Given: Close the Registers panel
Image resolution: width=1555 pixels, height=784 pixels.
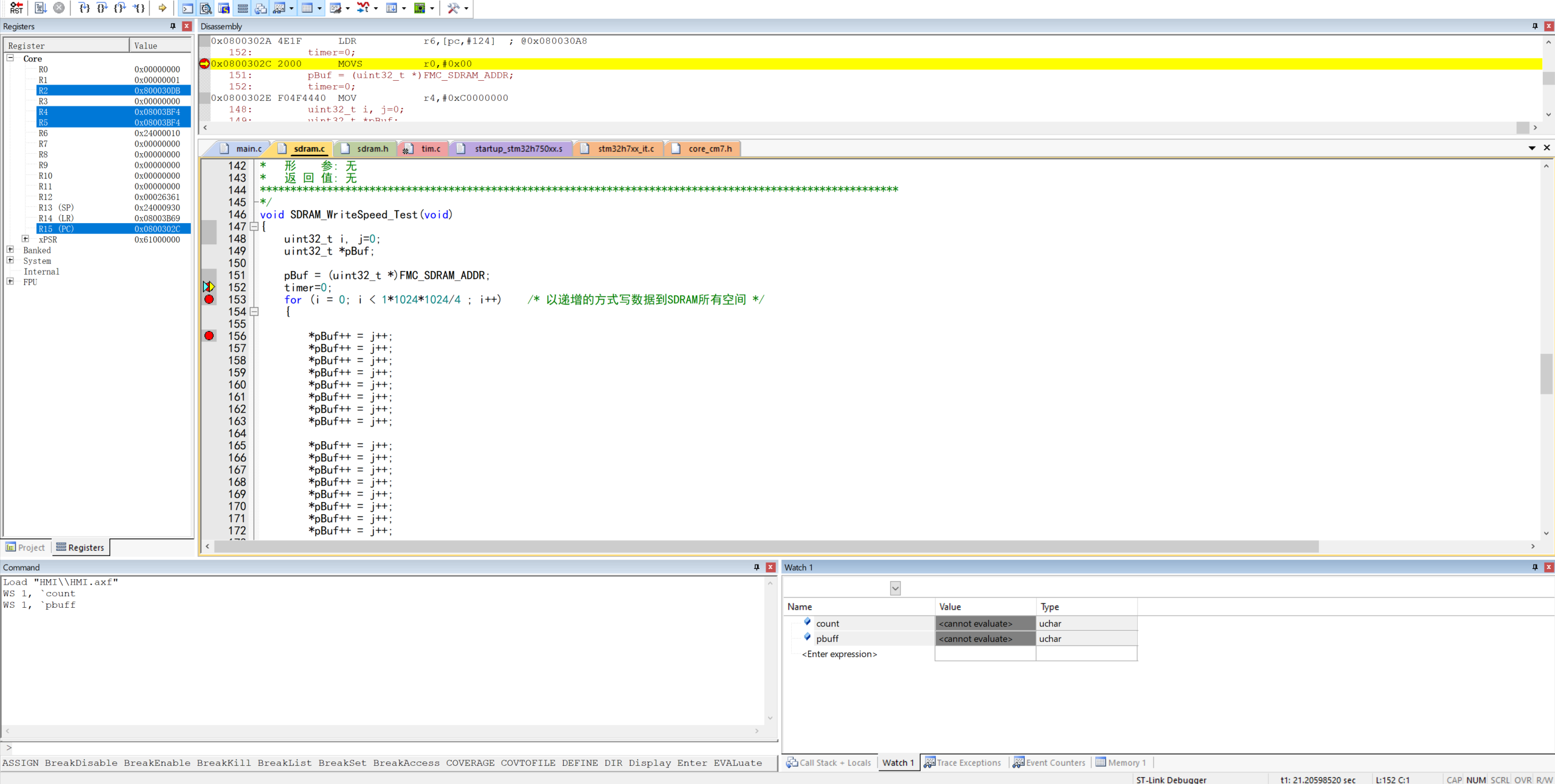Looking at the screenshot, I should [187, 26].
